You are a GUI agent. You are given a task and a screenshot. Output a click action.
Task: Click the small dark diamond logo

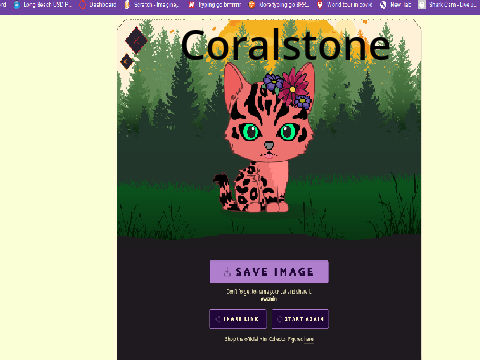pyautogui.click(x=127, y=61)
